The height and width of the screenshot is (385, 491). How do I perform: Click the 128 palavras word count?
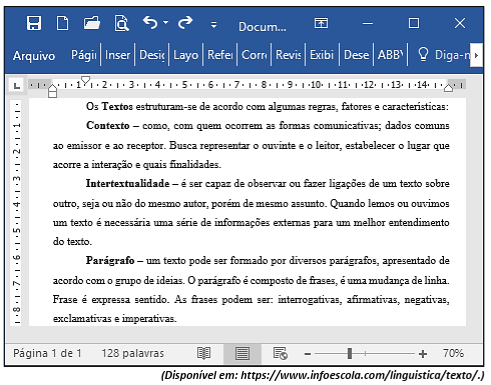click(133, 353)
